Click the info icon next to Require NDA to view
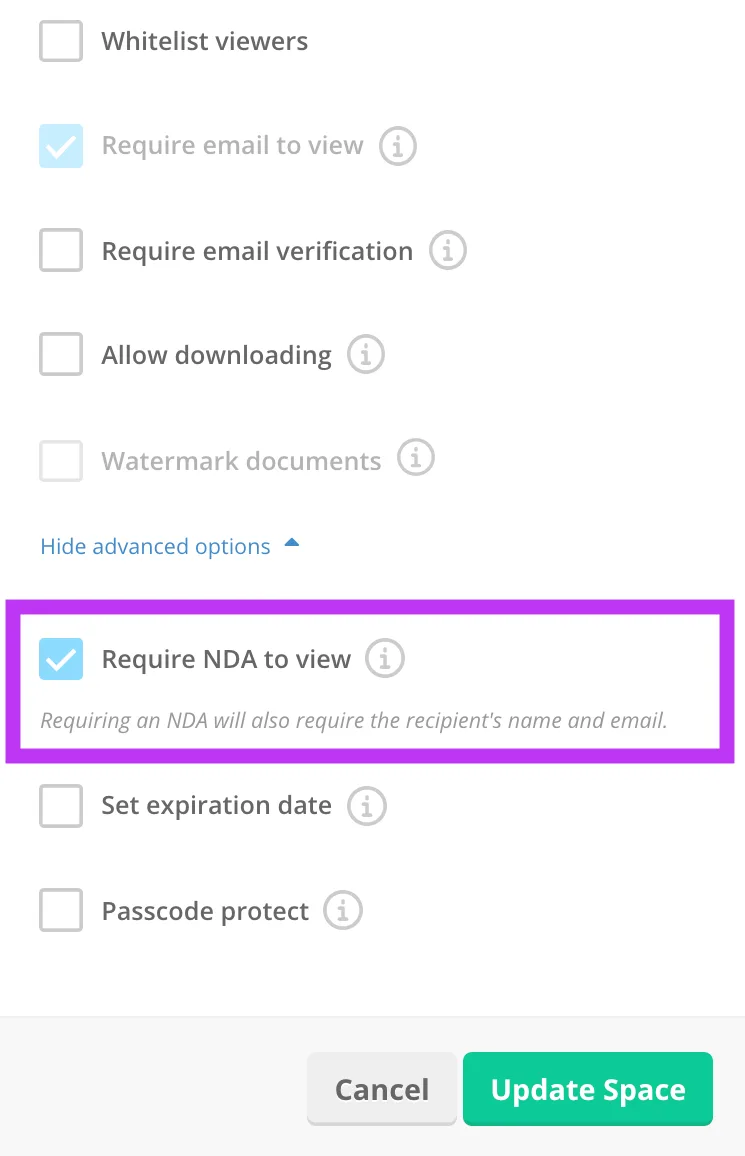The width and height of the screenshot is (745, 1156). tap(385, 658)
